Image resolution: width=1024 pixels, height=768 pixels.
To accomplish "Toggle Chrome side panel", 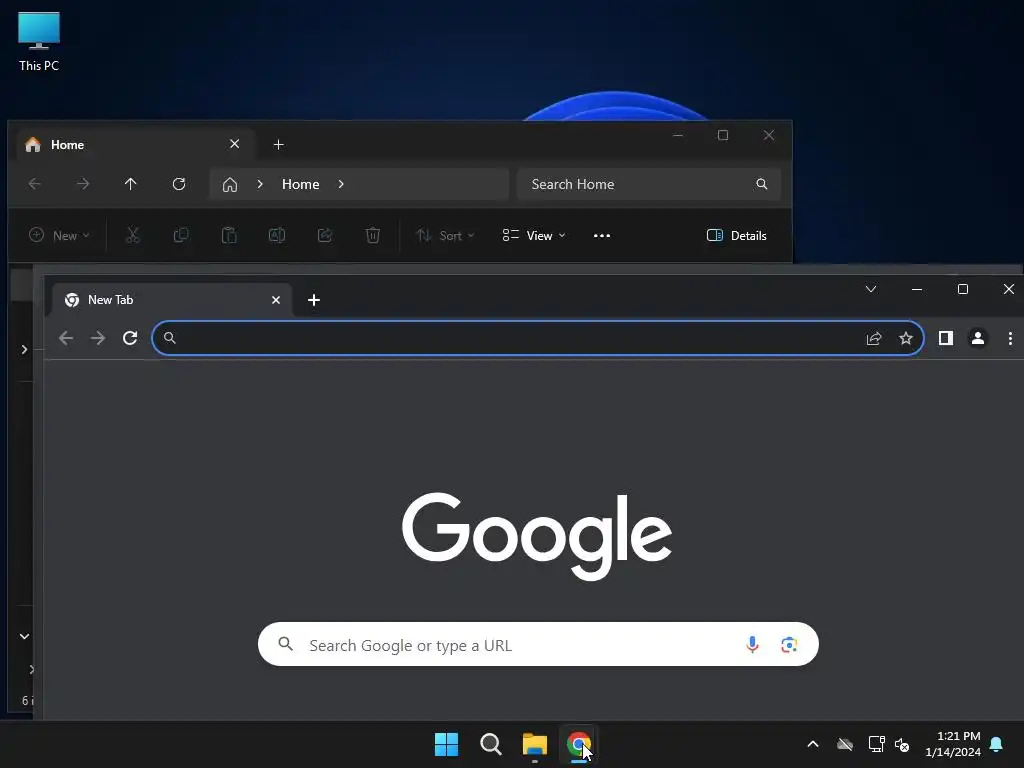I will point(946,338).
